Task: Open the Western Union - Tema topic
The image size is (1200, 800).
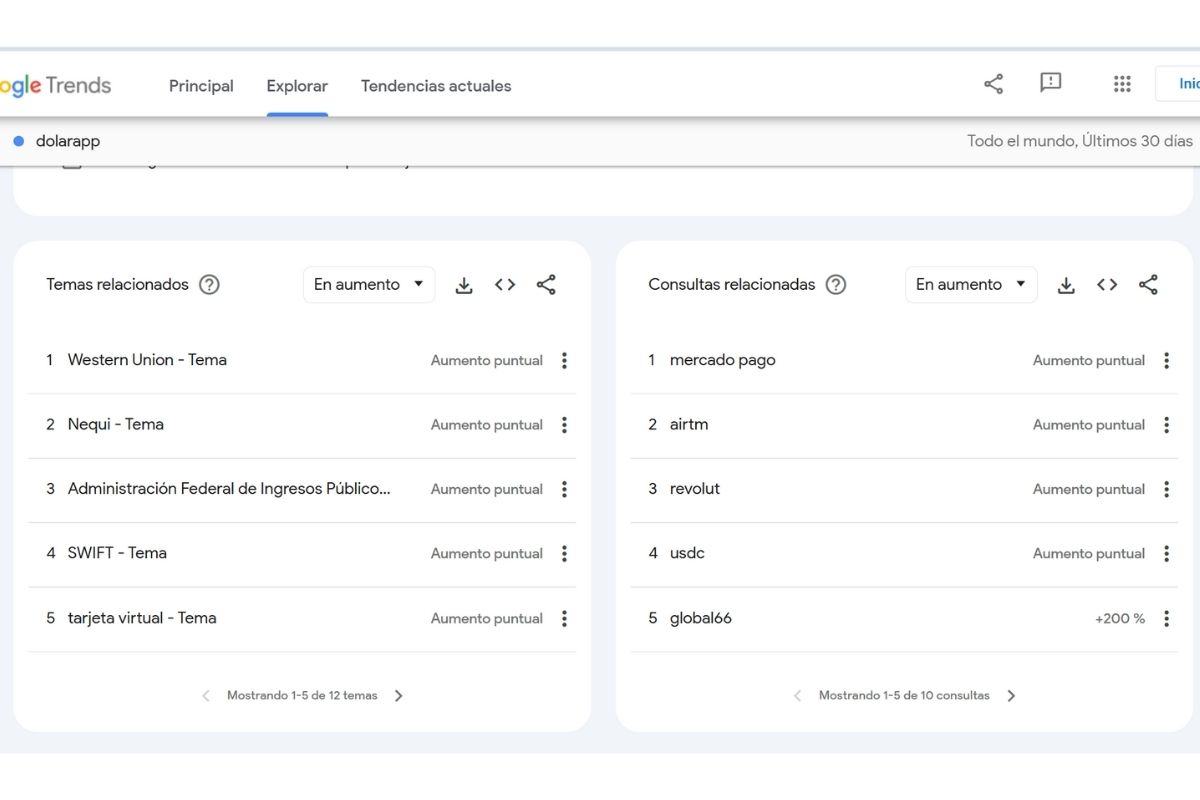Action: coord(147,360)
